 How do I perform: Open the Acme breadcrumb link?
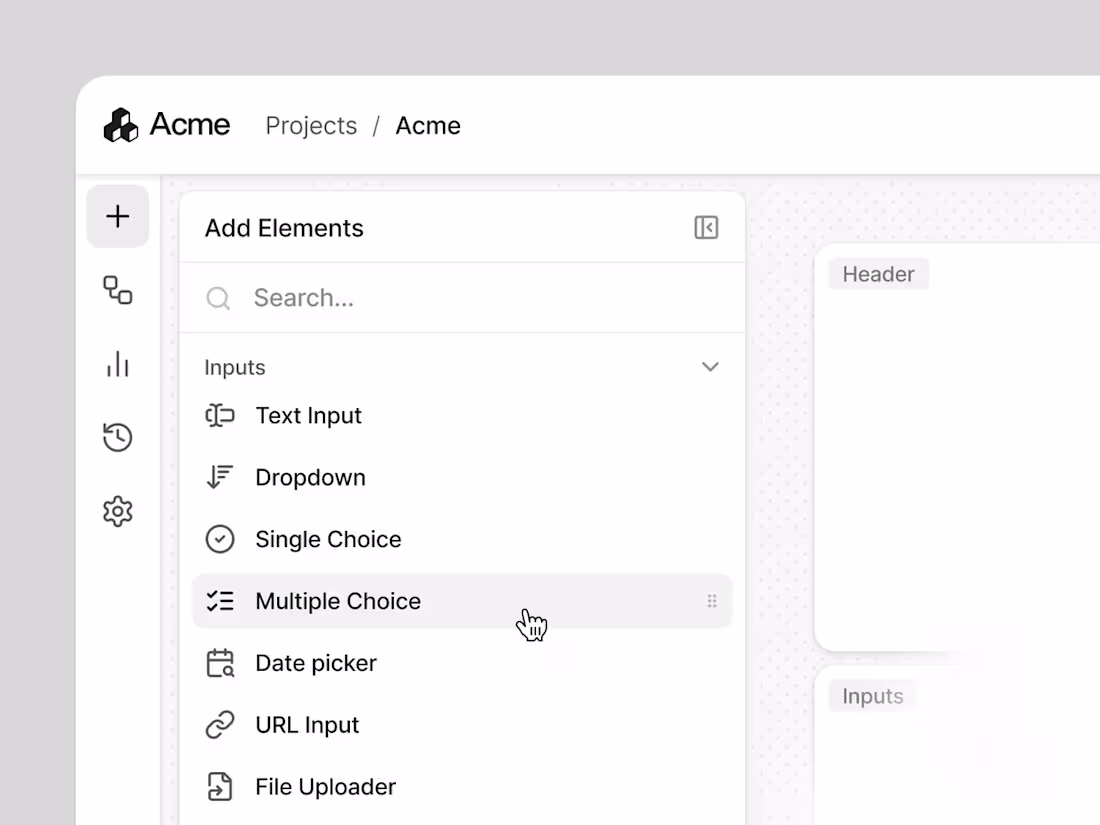coord(428,125)
